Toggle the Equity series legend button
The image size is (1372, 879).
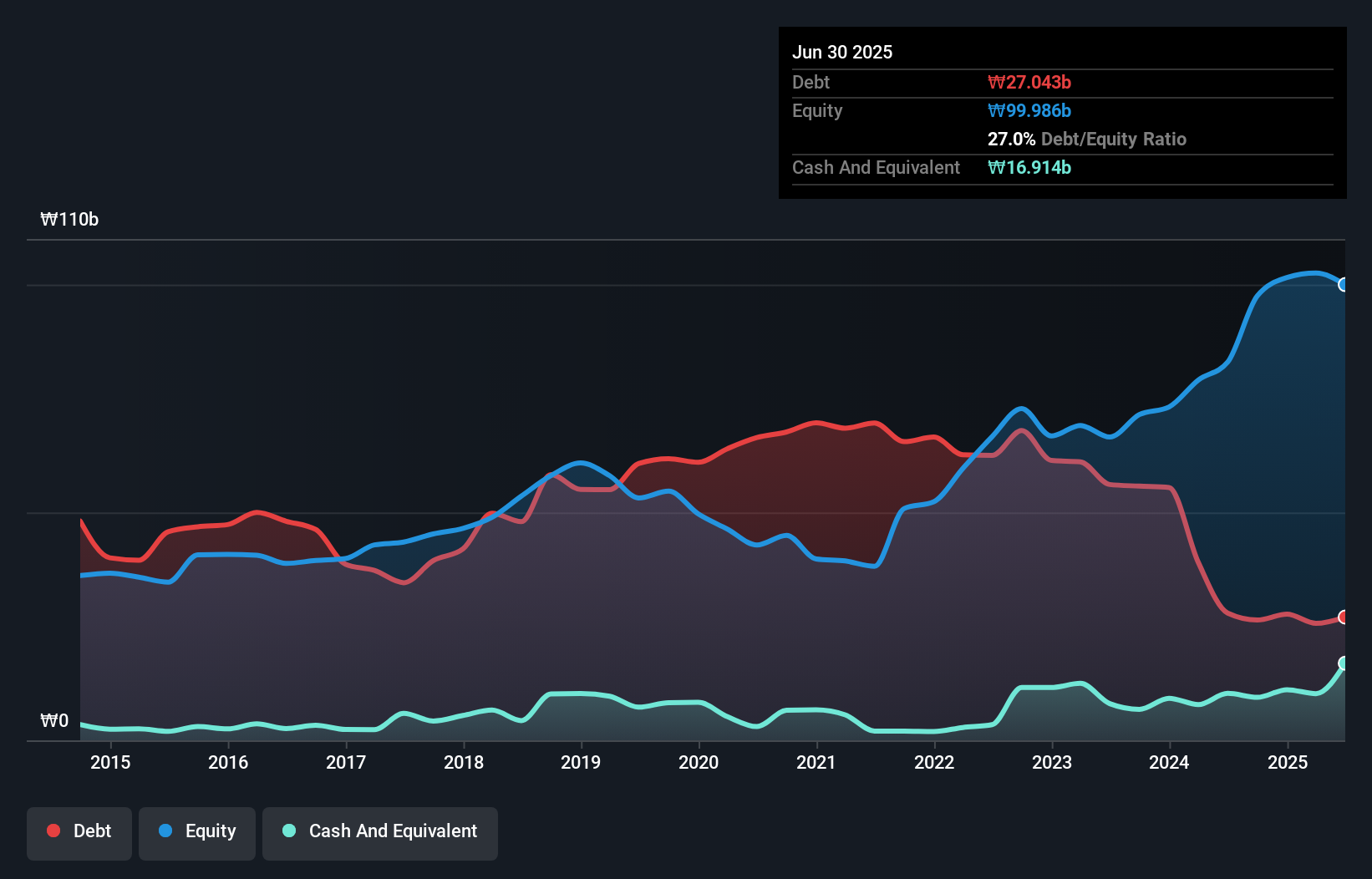(197, 833)
